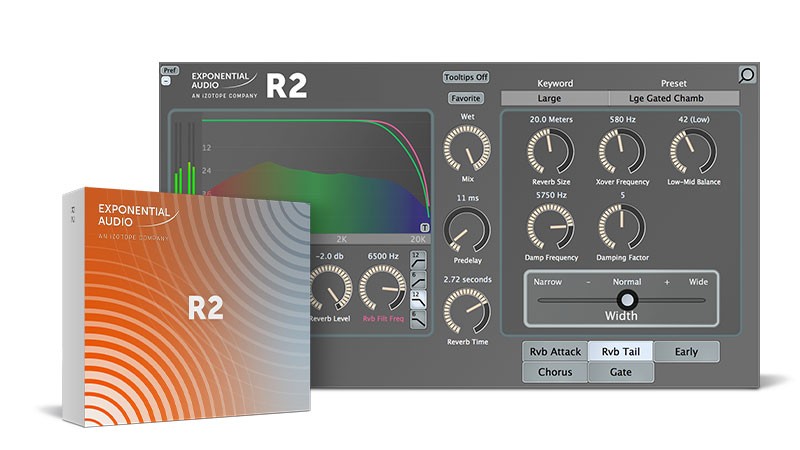Viewport: 800px width, 450px height.
Task: Click the Wet label above Mix
Action: [x=467, y=117]
